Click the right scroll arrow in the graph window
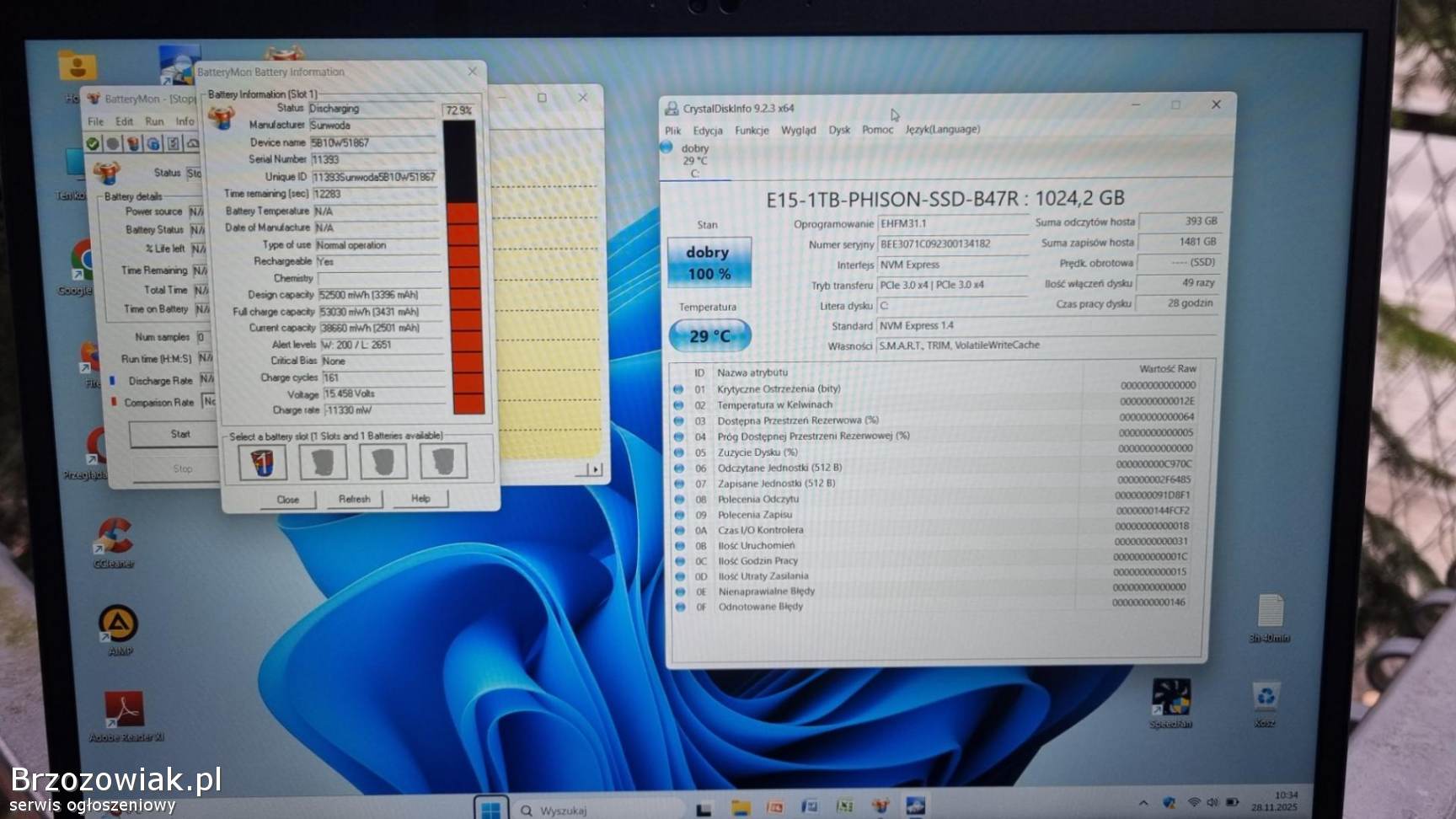1456x819 pixels. pos(596,469)
